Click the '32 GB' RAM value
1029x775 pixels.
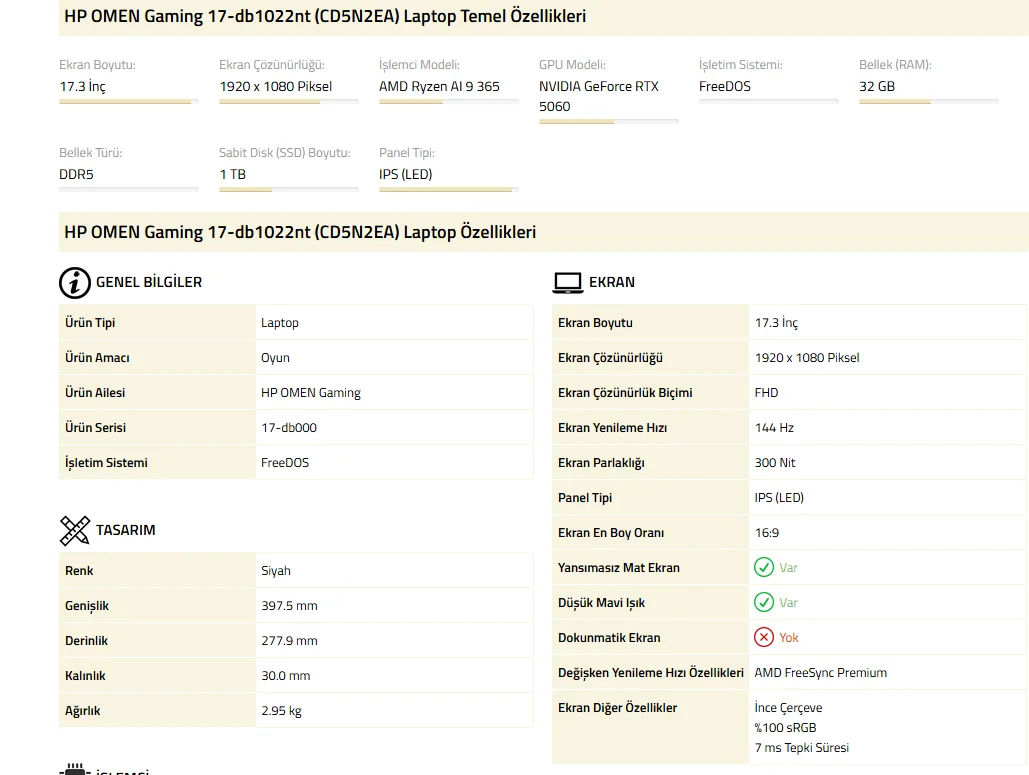point(877,87)
